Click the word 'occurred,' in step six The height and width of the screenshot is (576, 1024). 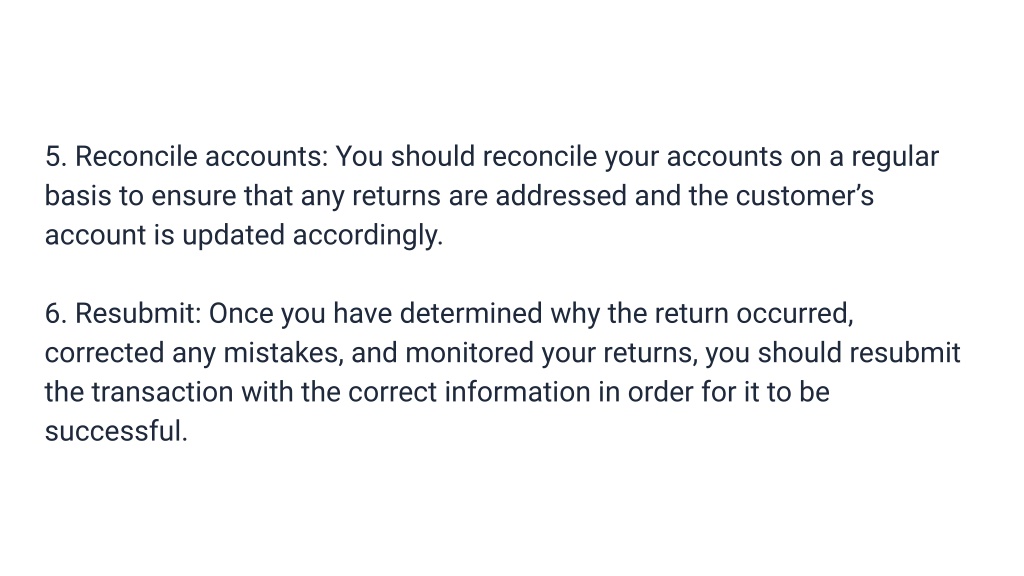click(x=795, y=313)
